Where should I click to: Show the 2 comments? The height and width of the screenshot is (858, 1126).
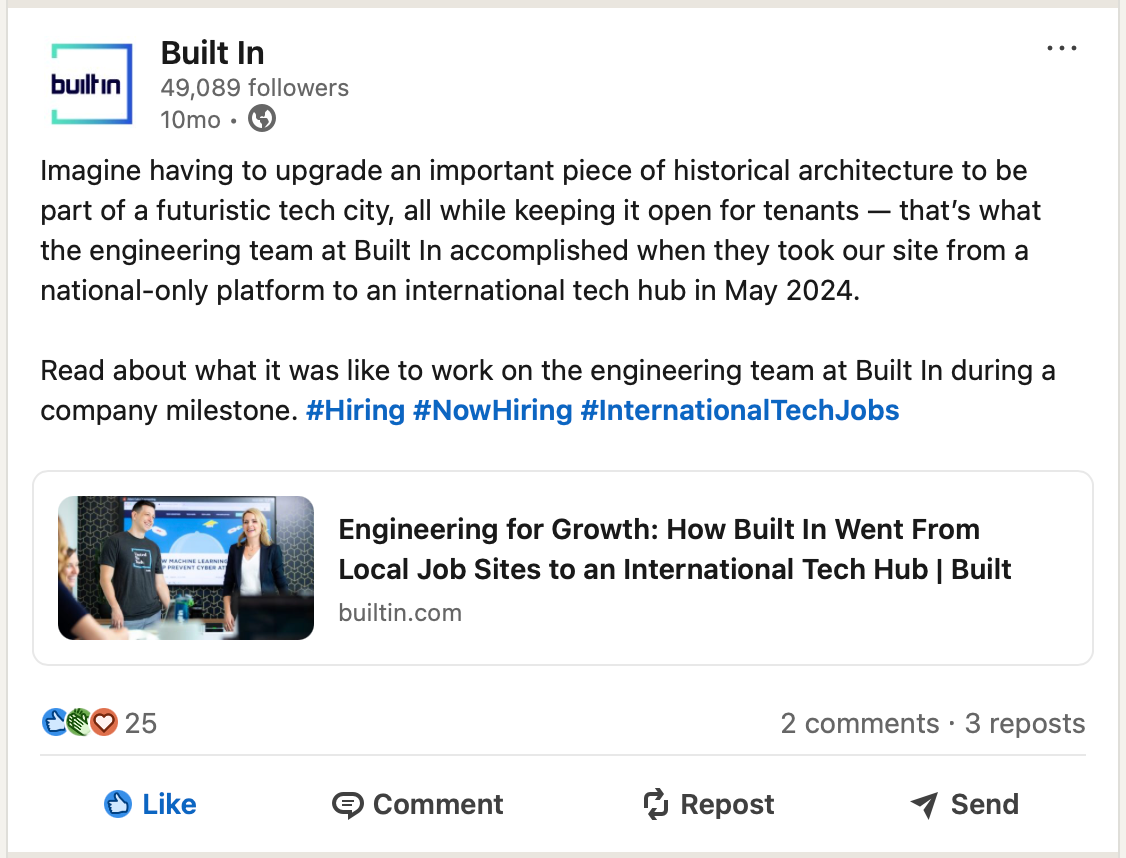tap(860, 723)
